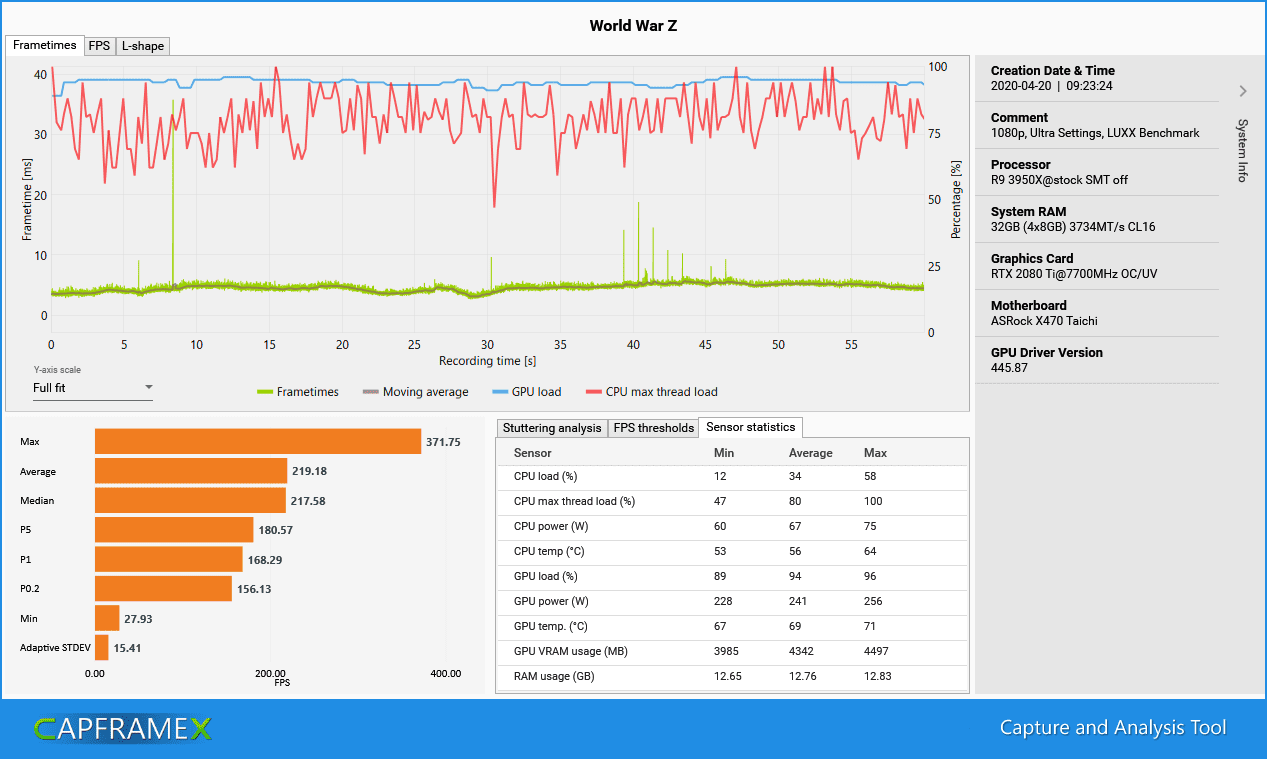Switch to the Frametimes tab

tap(45, 45)
